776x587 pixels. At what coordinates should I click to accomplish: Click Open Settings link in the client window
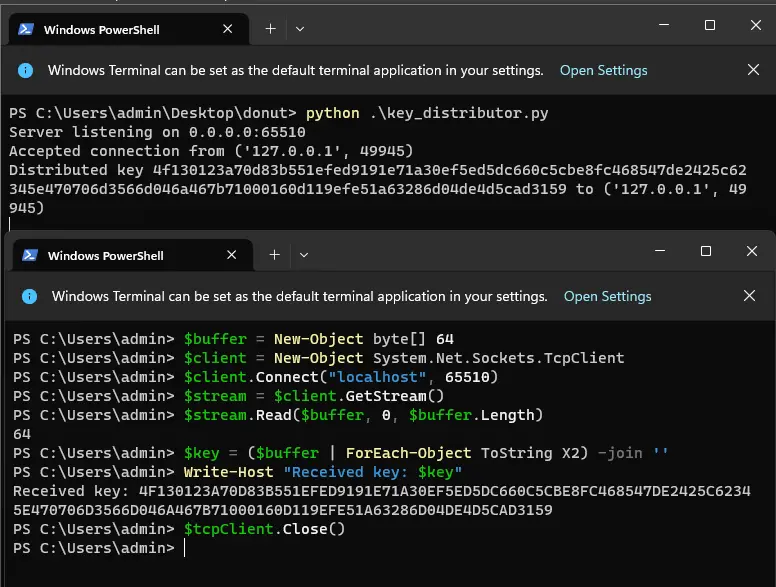coord(607,297)
